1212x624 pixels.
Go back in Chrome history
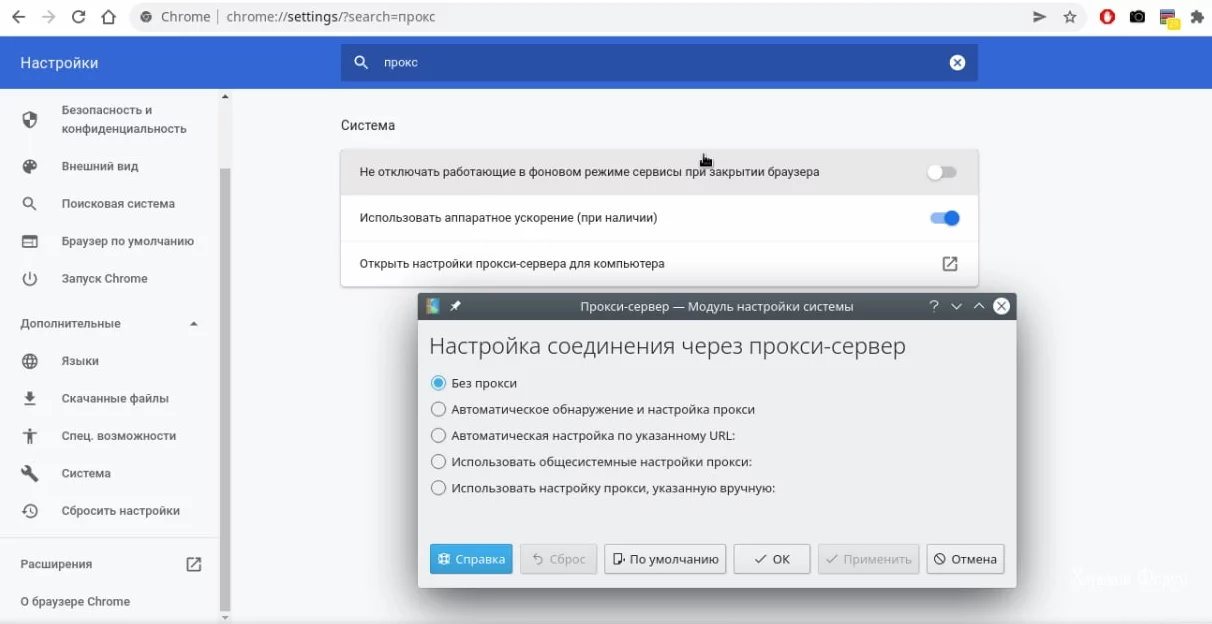click(18, 17)
